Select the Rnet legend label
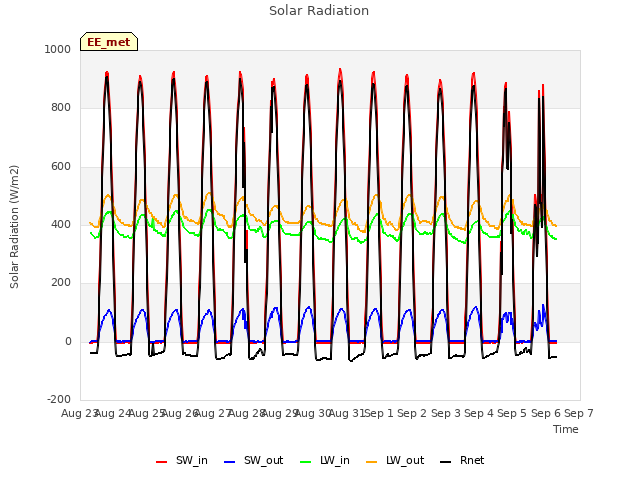 472,460
